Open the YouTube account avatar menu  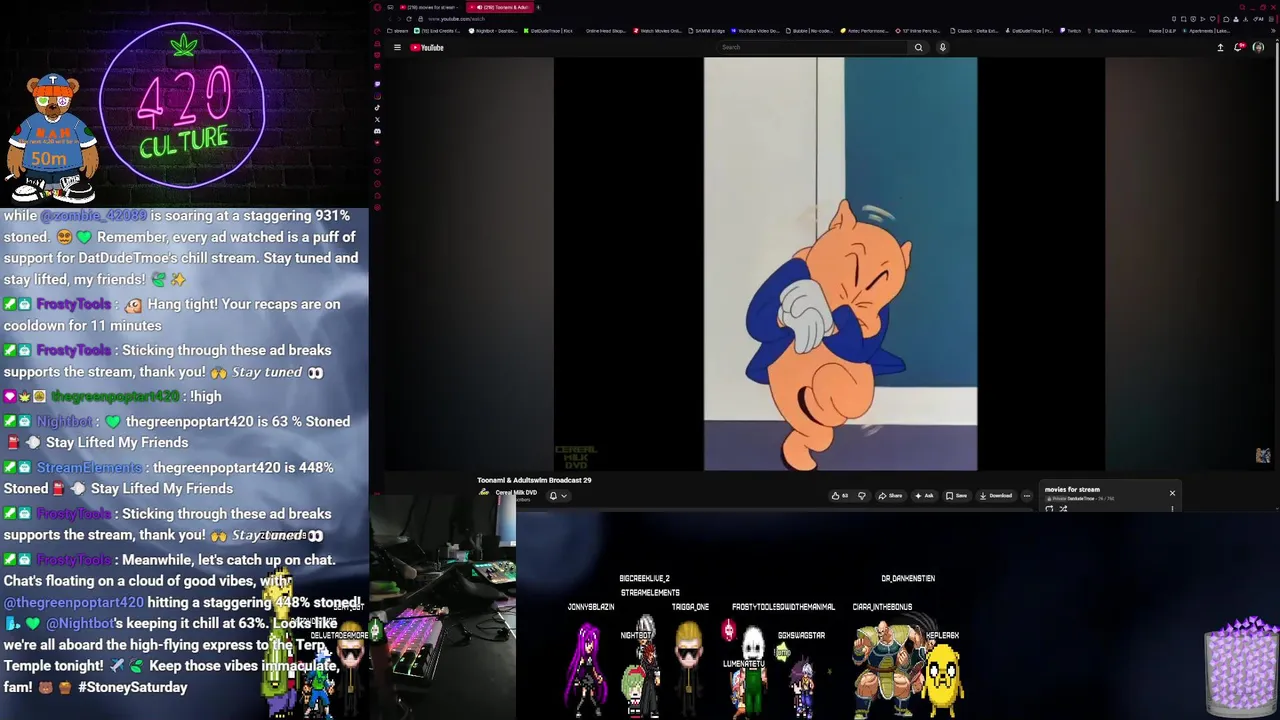click(x=1258, y=47)
